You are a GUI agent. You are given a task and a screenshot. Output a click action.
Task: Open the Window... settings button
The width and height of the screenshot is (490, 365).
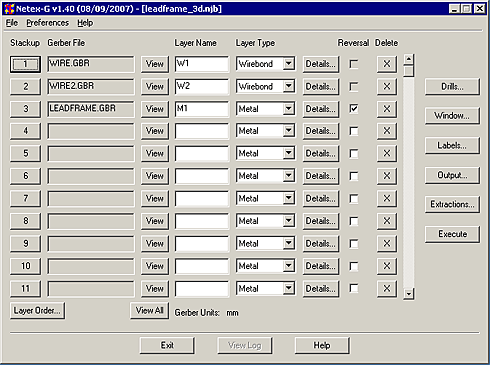(452, 116)
